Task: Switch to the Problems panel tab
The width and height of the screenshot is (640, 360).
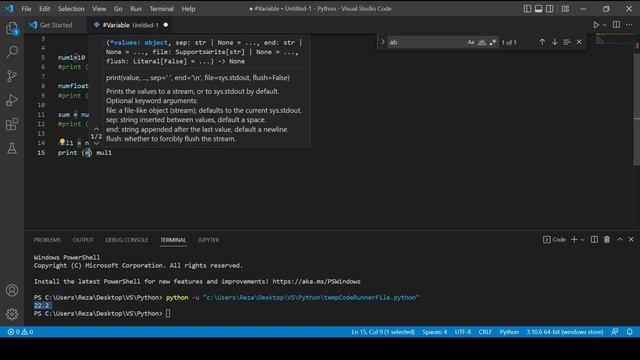Action: pos(47,240)
